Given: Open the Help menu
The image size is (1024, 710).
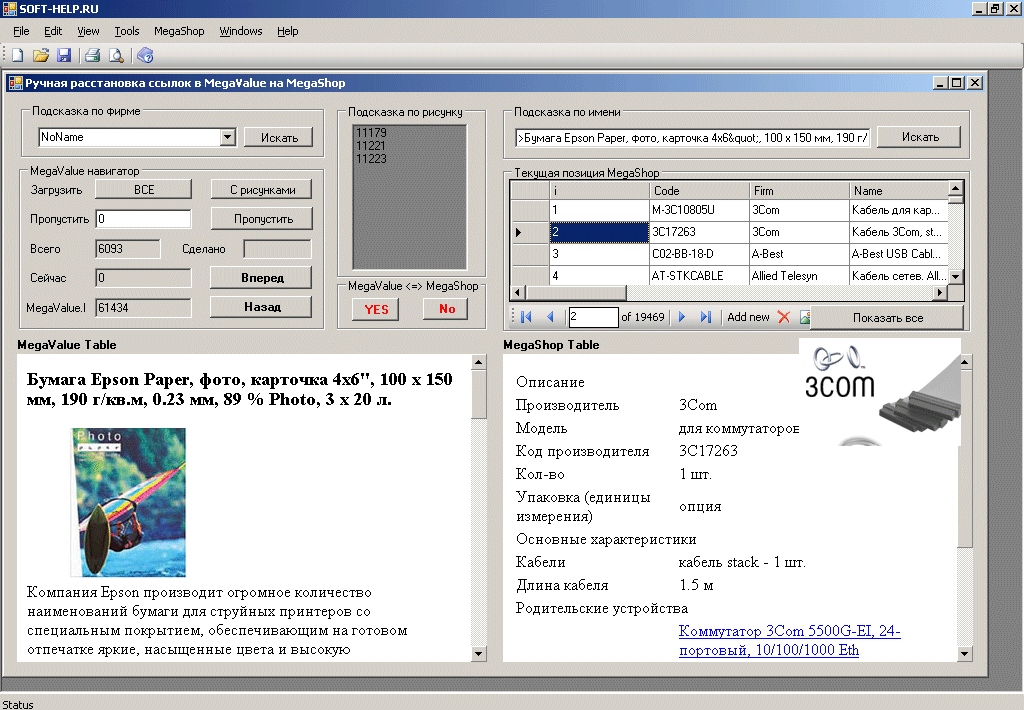Looking at the screenshot, I should pos(287,31).
